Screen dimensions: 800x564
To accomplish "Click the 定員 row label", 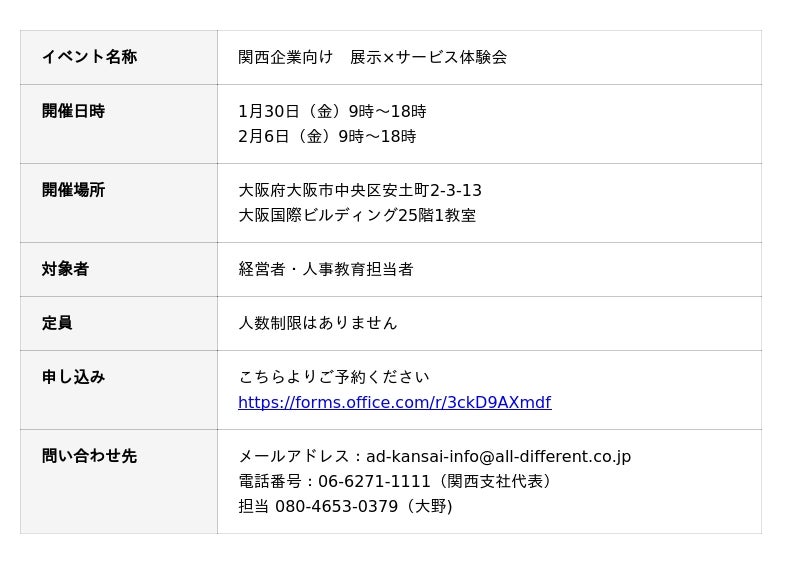I will 57,323.
